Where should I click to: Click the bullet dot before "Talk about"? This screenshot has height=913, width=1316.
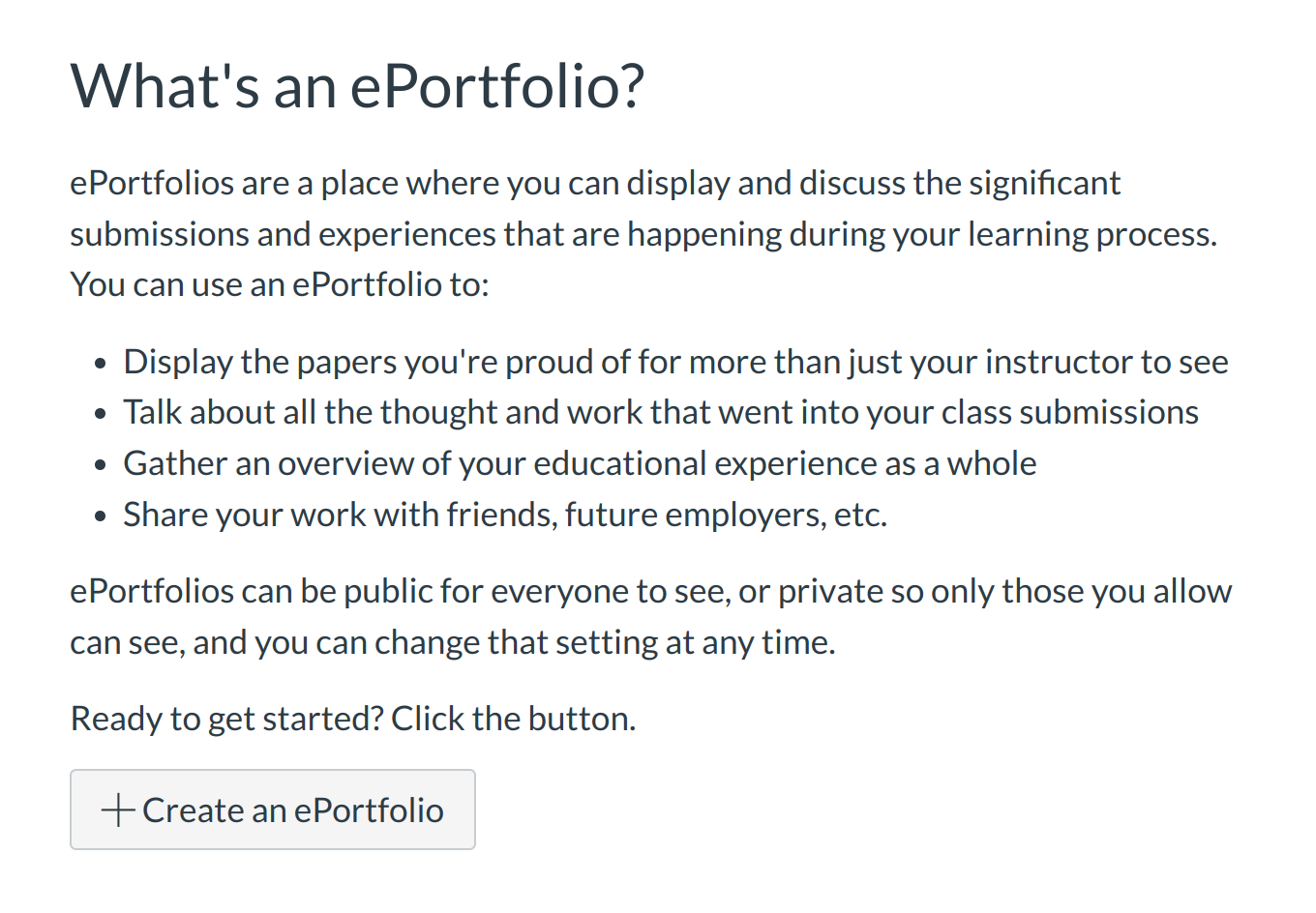101,415
